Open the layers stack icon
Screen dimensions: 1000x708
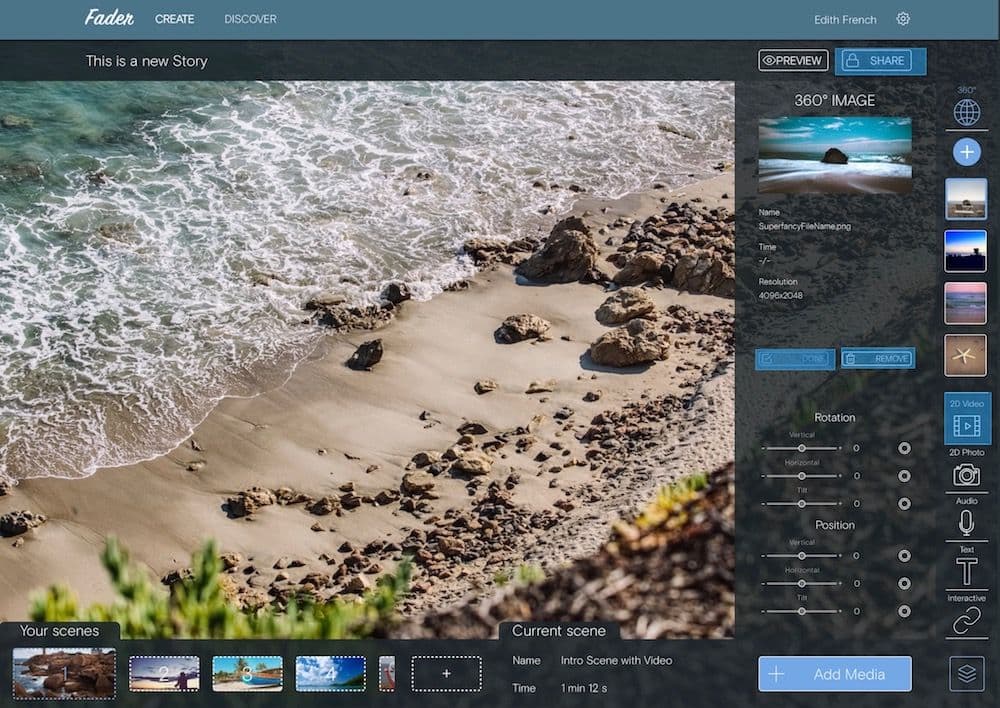click(x=967, y=674)
